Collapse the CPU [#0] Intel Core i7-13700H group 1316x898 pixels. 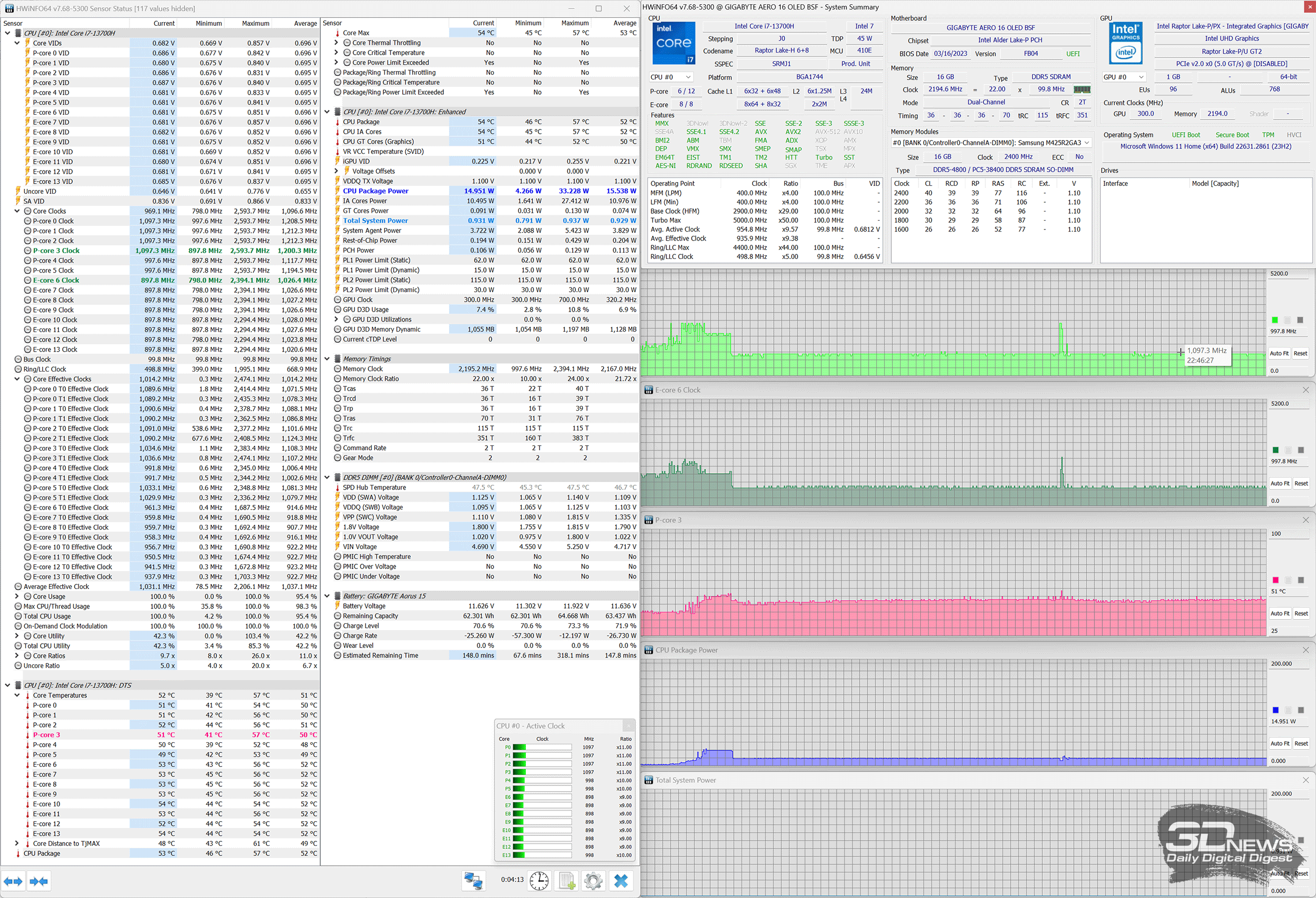click(7, 33)
